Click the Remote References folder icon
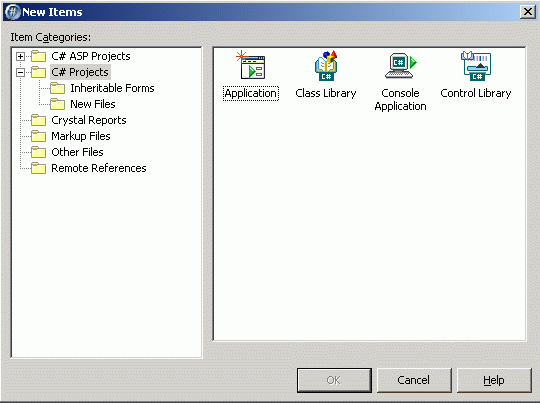540x403 pixels. 38,168
